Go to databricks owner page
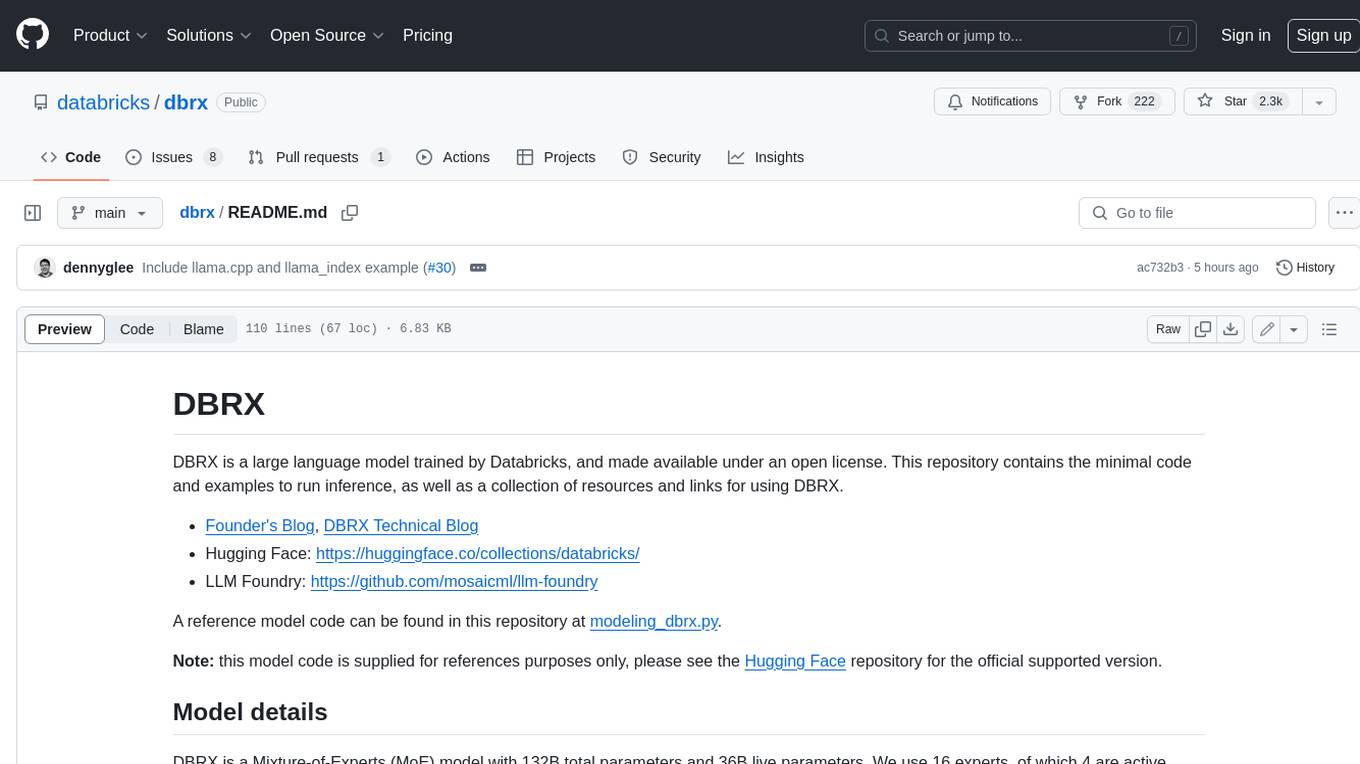 click(103, 102)
